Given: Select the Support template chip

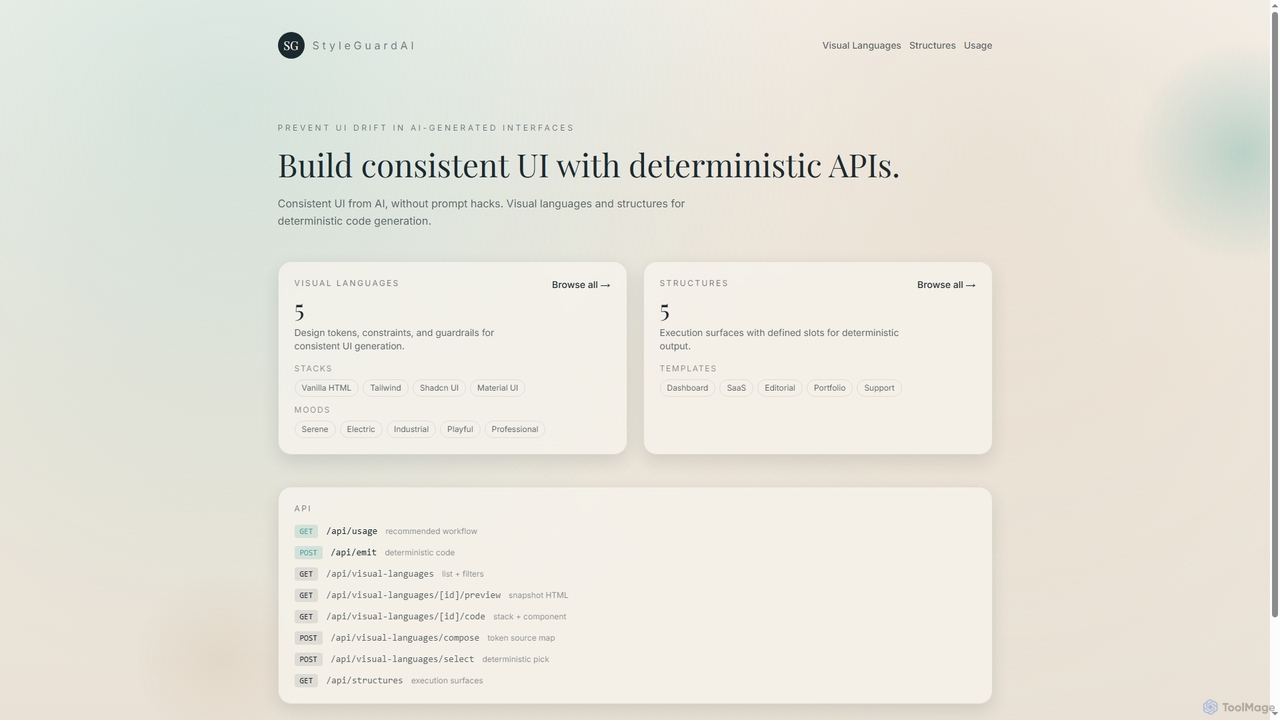Looking at the screenshot, I should 879,388.
